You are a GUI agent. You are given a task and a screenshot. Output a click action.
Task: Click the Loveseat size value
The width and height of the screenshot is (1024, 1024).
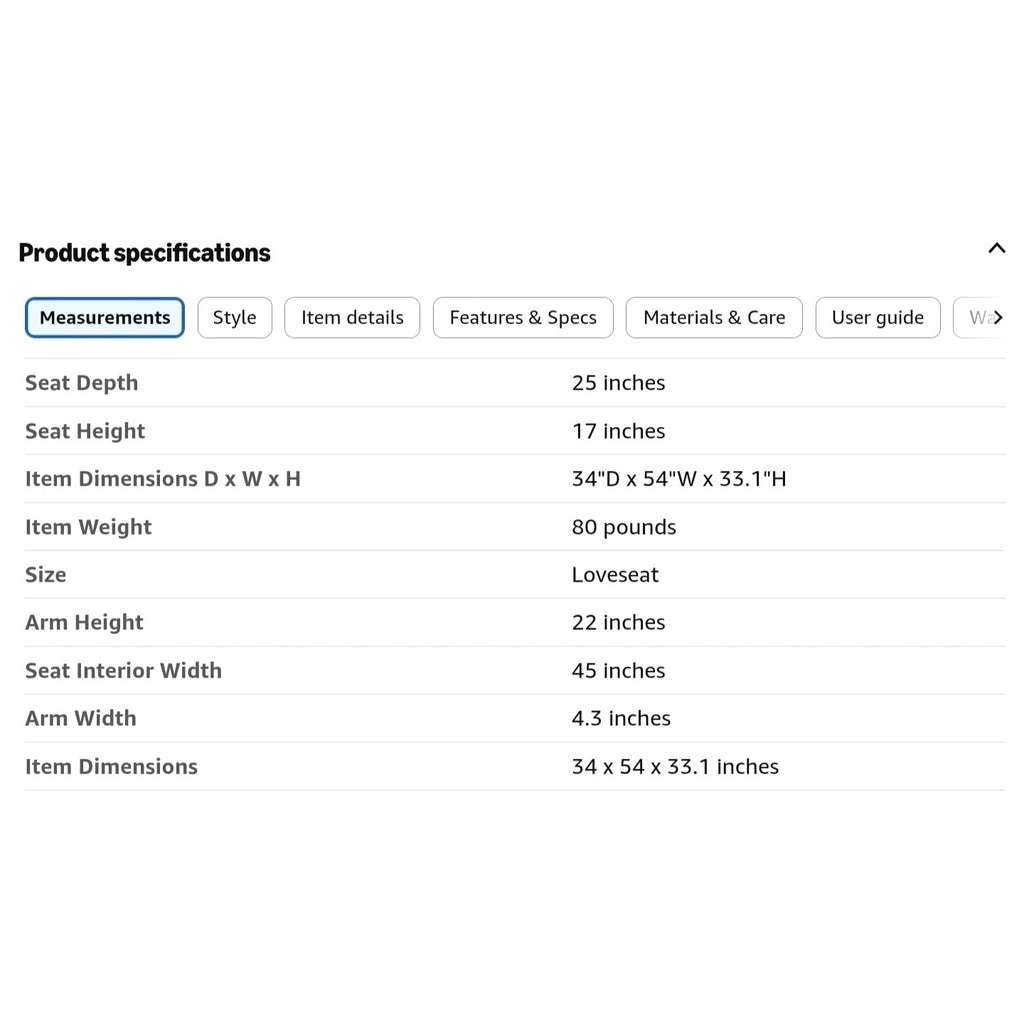click(x=615, y=575)
